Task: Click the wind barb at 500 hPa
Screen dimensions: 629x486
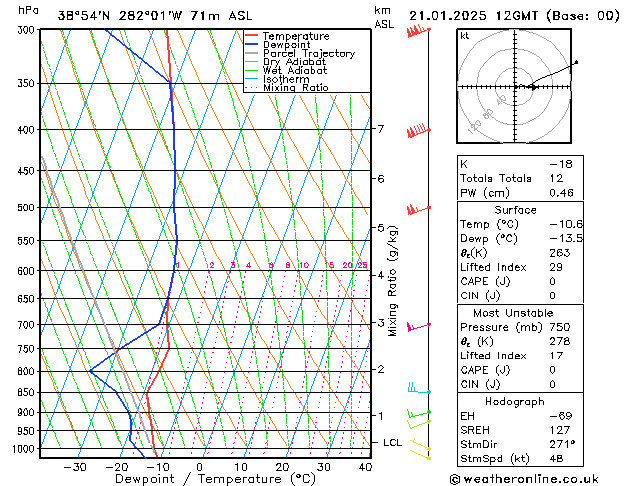Action: click(418, 209)
